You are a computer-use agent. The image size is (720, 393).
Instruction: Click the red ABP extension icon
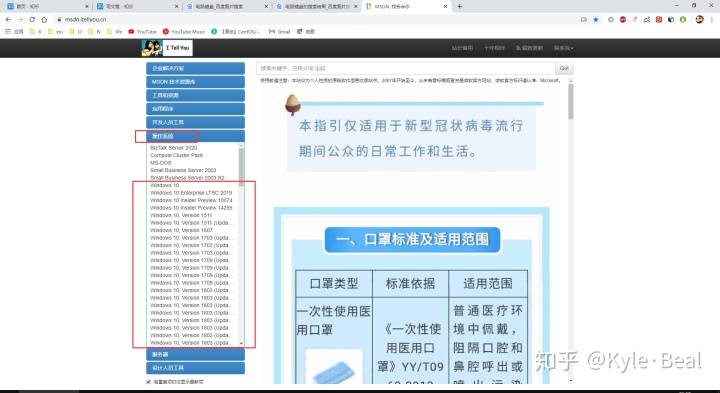623,20
